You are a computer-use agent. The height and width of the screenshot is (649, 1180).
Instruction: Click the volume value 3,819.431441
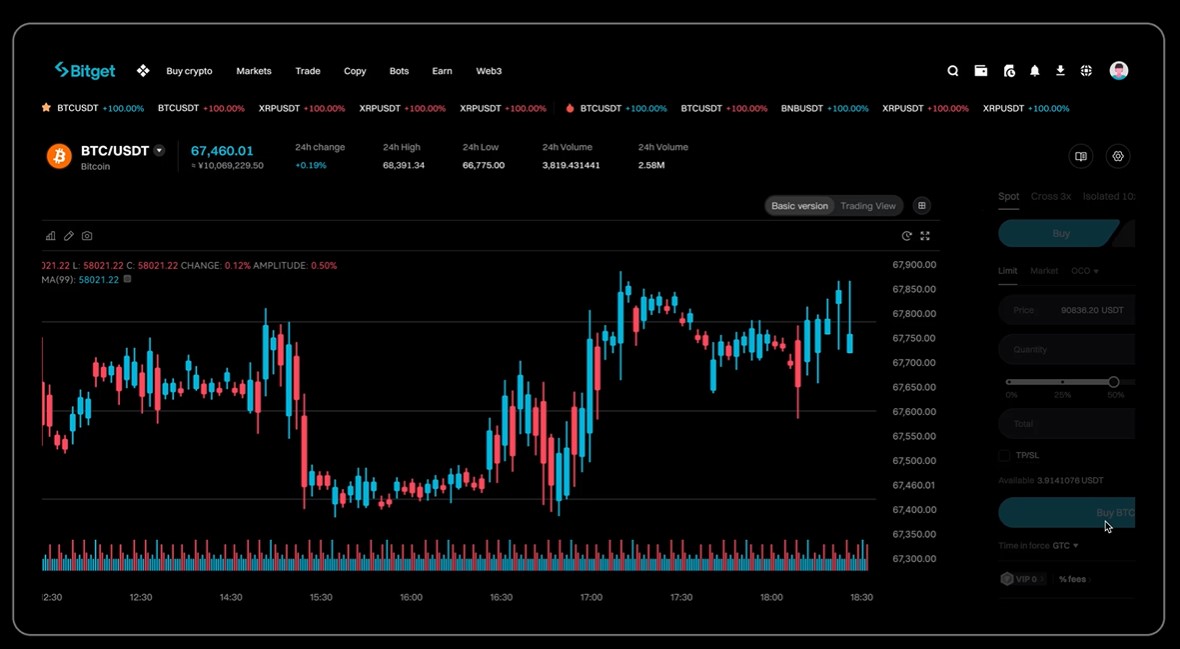coord(571,165)
